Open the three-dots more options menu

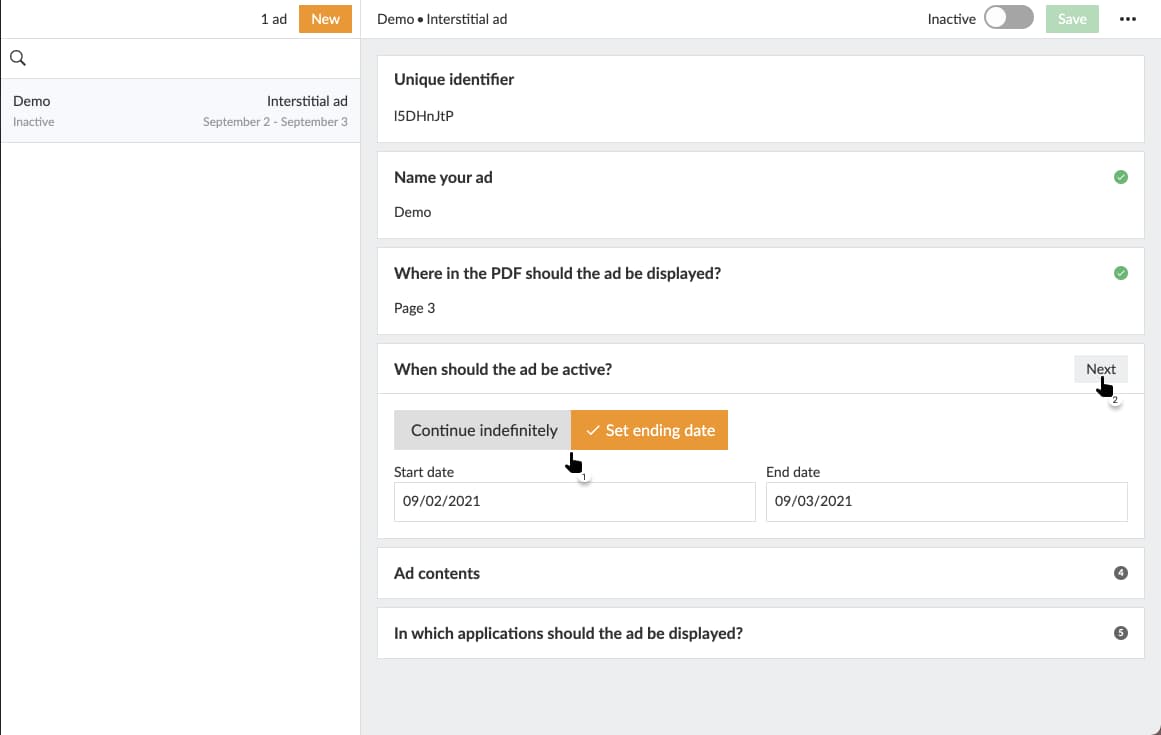click(1128, 19)
